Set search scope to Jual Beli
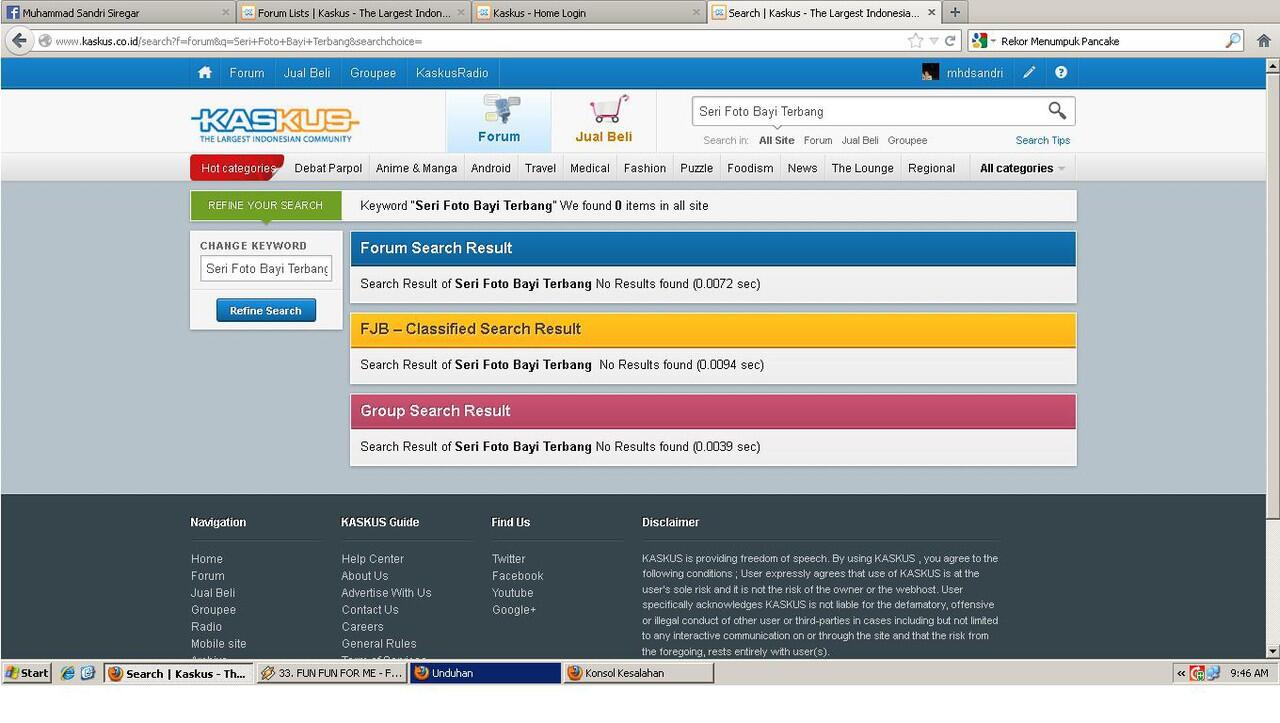 coord(860,141)
